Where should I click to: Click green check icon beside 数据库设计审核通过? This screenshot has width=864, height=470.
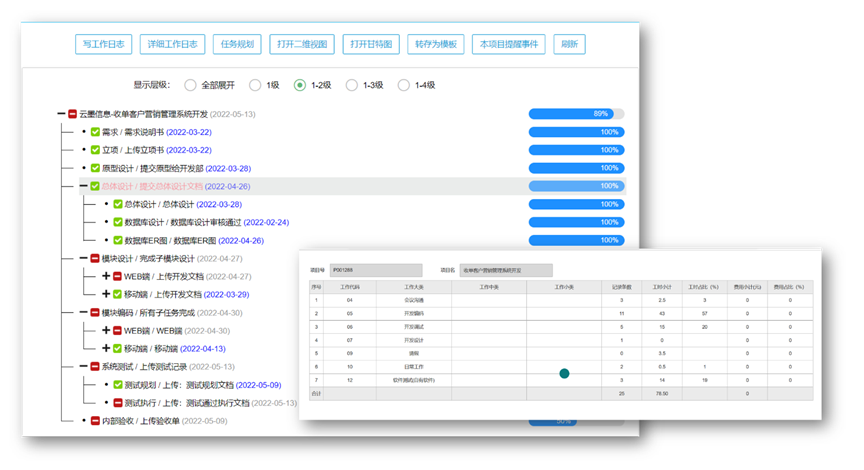click(118, 222)
